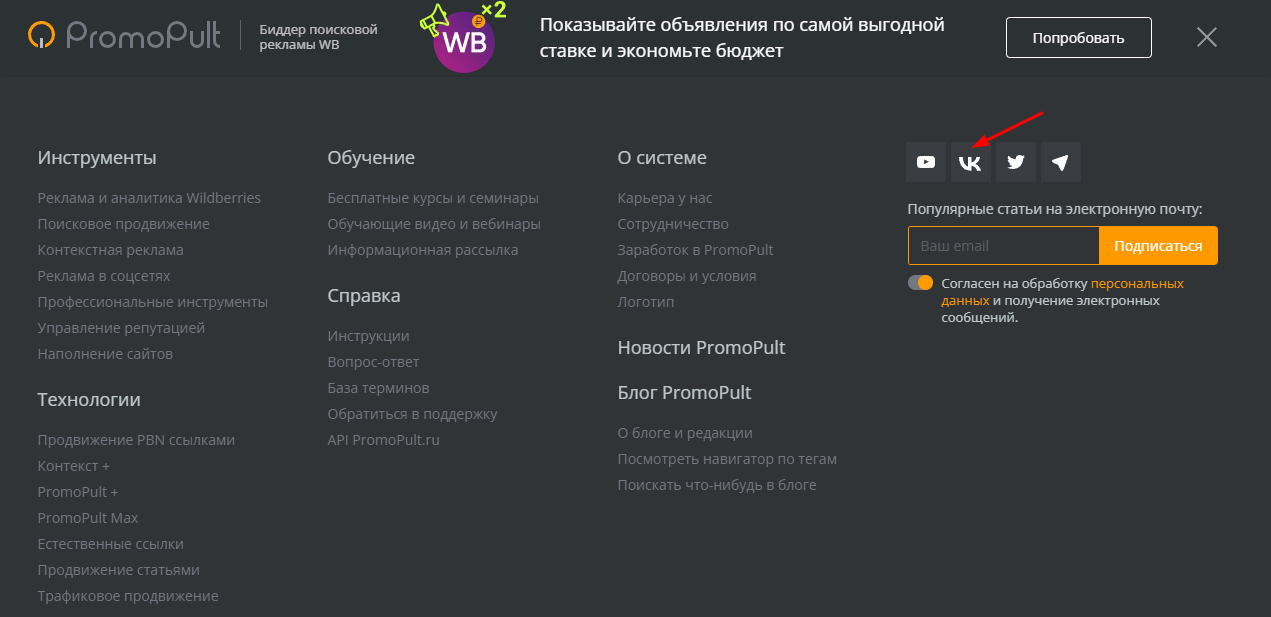Open Продвижение PBN ссылками link
Viewport: 1271px width, 617px height.
[136, 440]
